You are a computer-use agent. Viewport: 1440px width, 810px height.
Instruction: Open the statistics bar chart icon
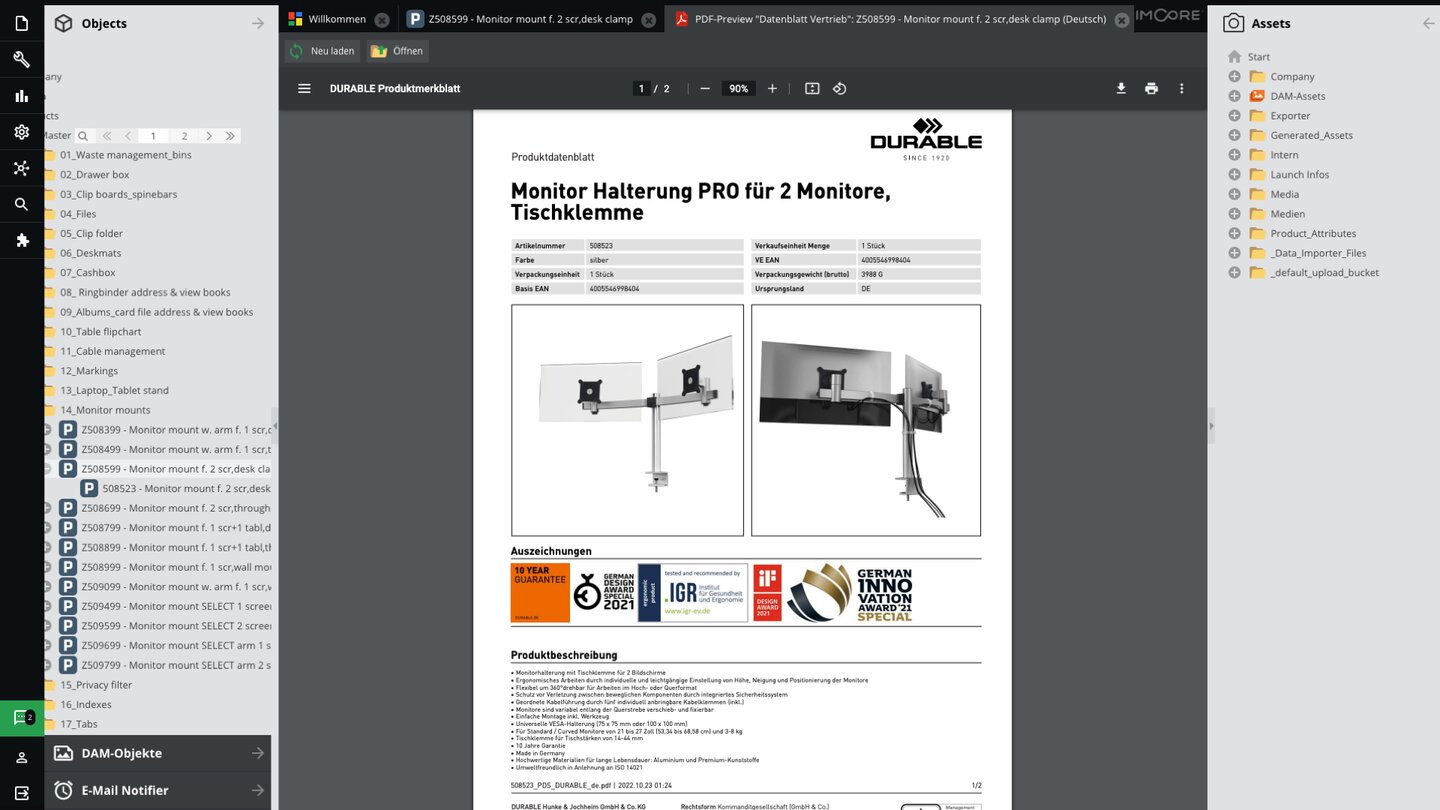21,95
